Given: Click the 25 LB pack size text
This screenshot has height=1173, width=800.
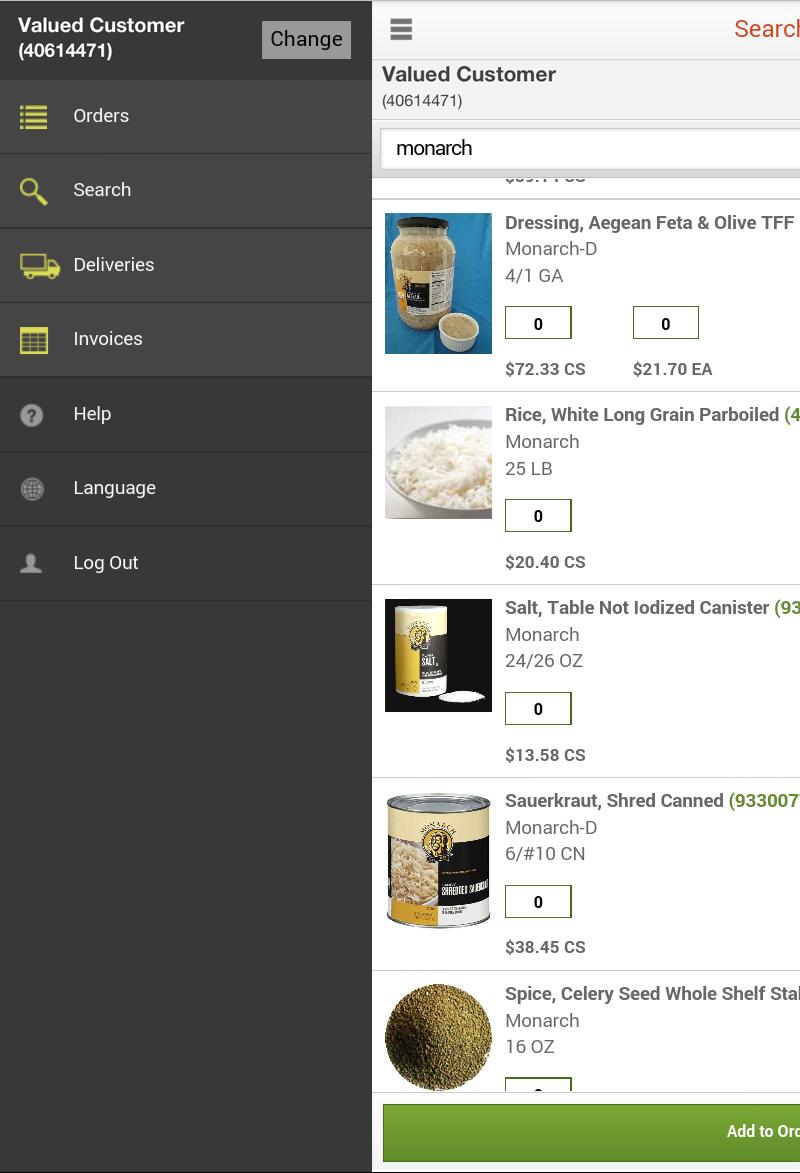Looking at the screenshot, I should click(528, 469).
